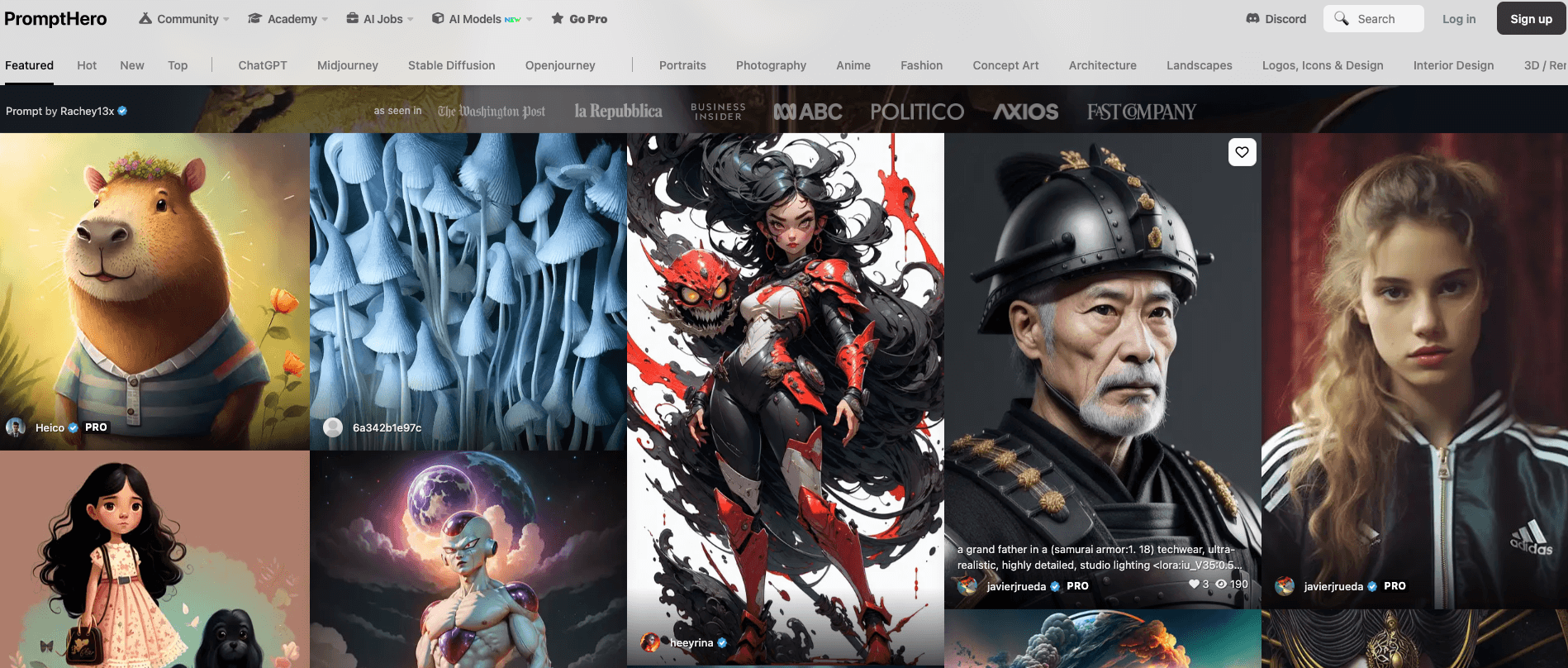Open the AI Models dropdown
Screen dimensions: 1568x668
point(482,19)
